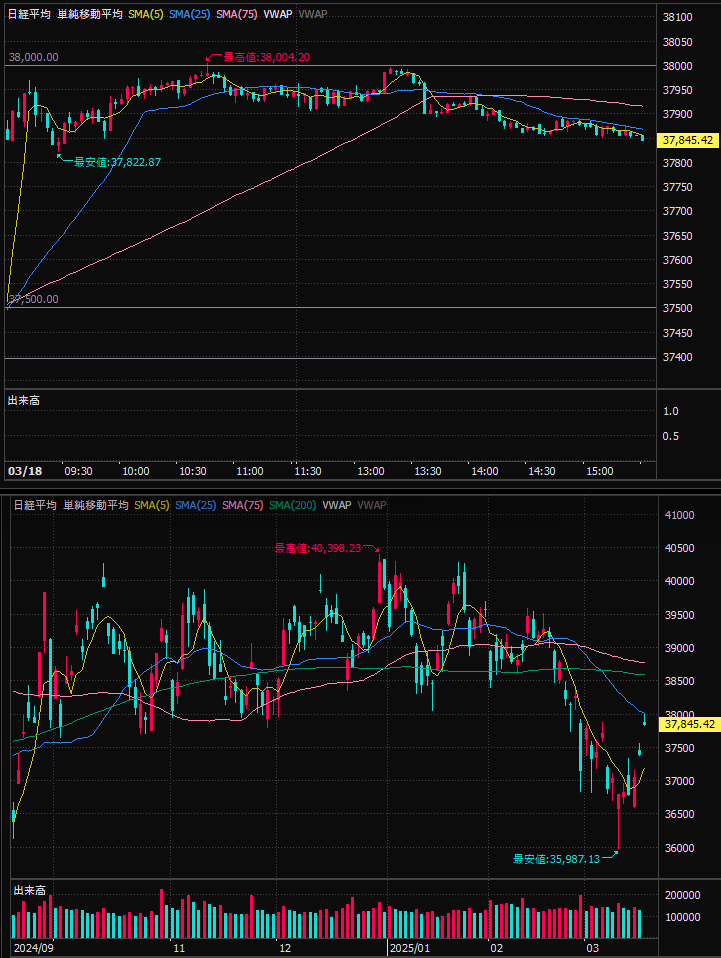This screenshot has width=721, height=958.
Task: Click the 最安値:37,822.87 low marker
Action: tap(117, 163)
